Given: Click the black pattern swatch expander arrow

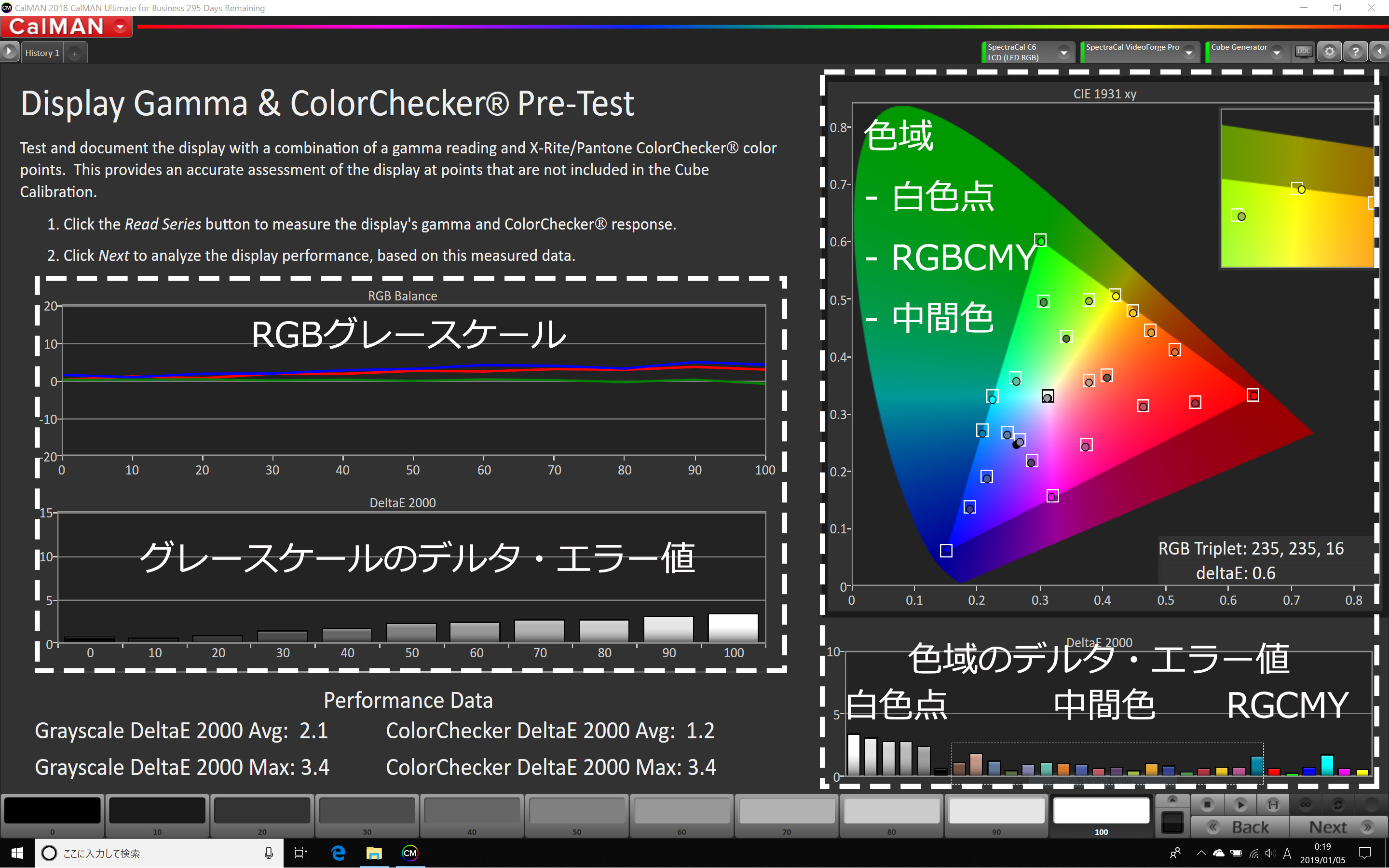Looking at the screenshot, I should point(1172,800).
